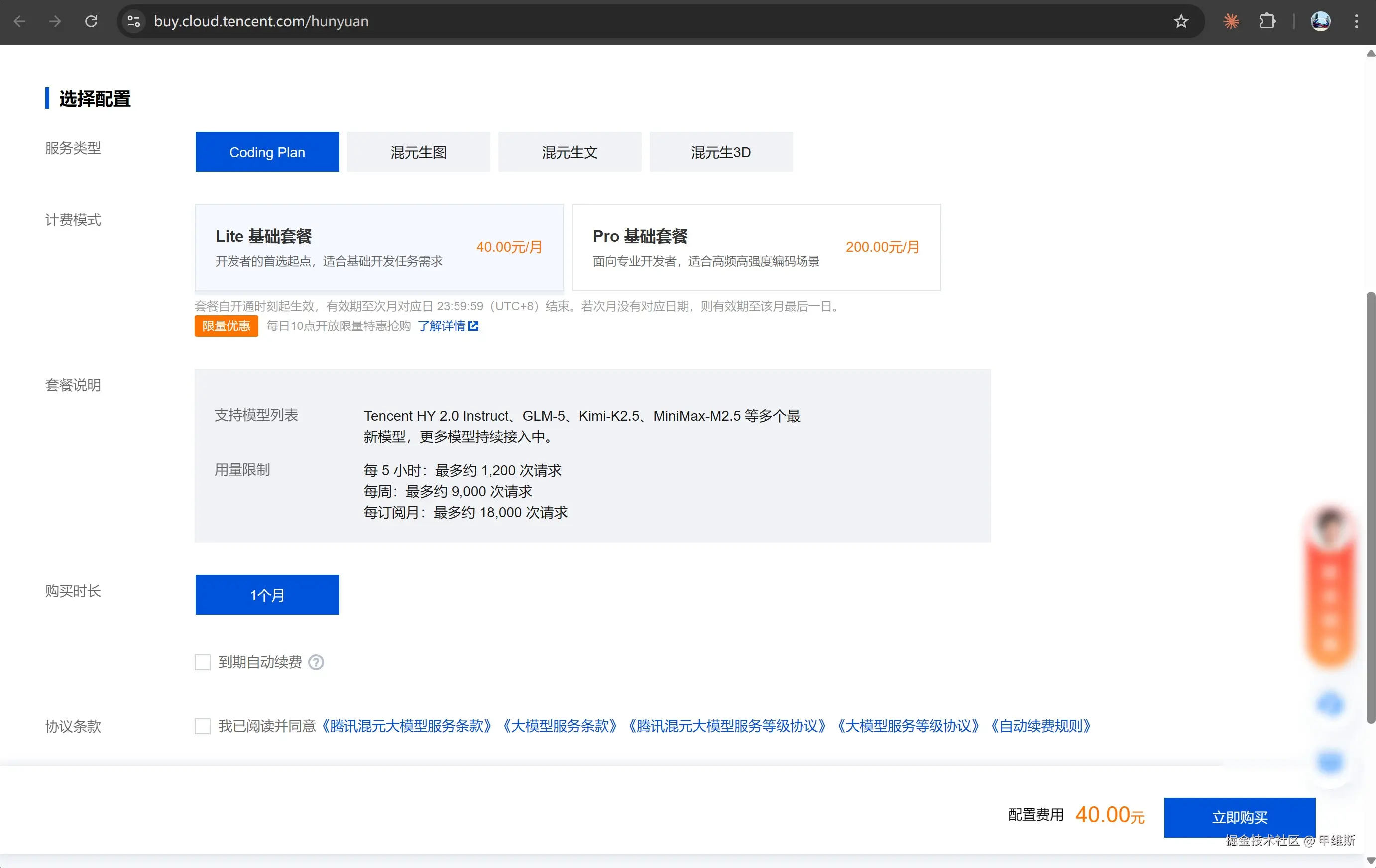
Task: Click the auto-renew help question icon
Action: pos(316,662)
